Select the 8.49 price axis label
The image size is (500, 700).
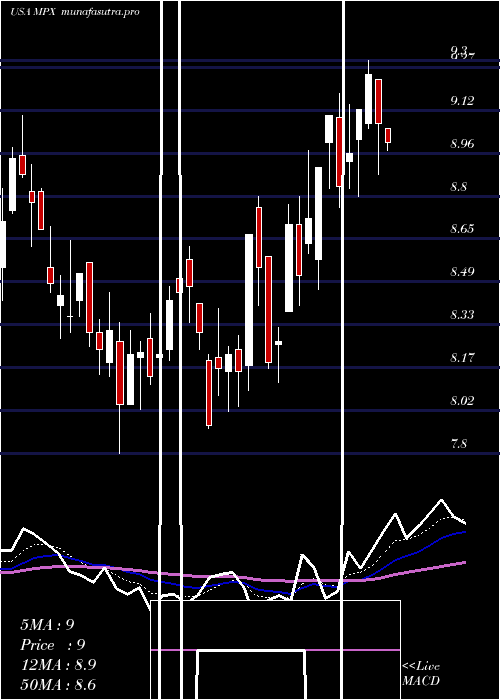tap(462, 272)
